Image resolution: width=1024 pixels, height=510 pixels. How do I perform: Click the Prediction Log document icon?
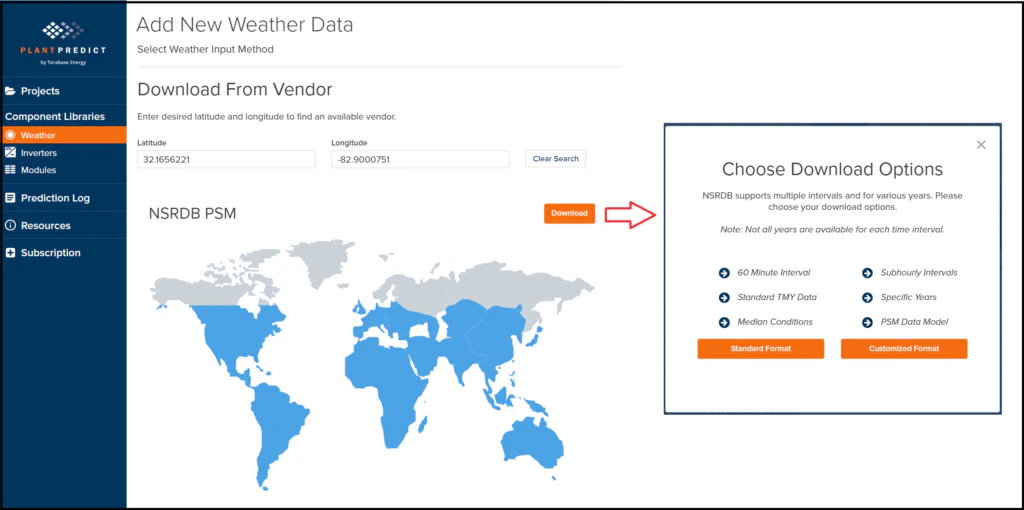10,198
